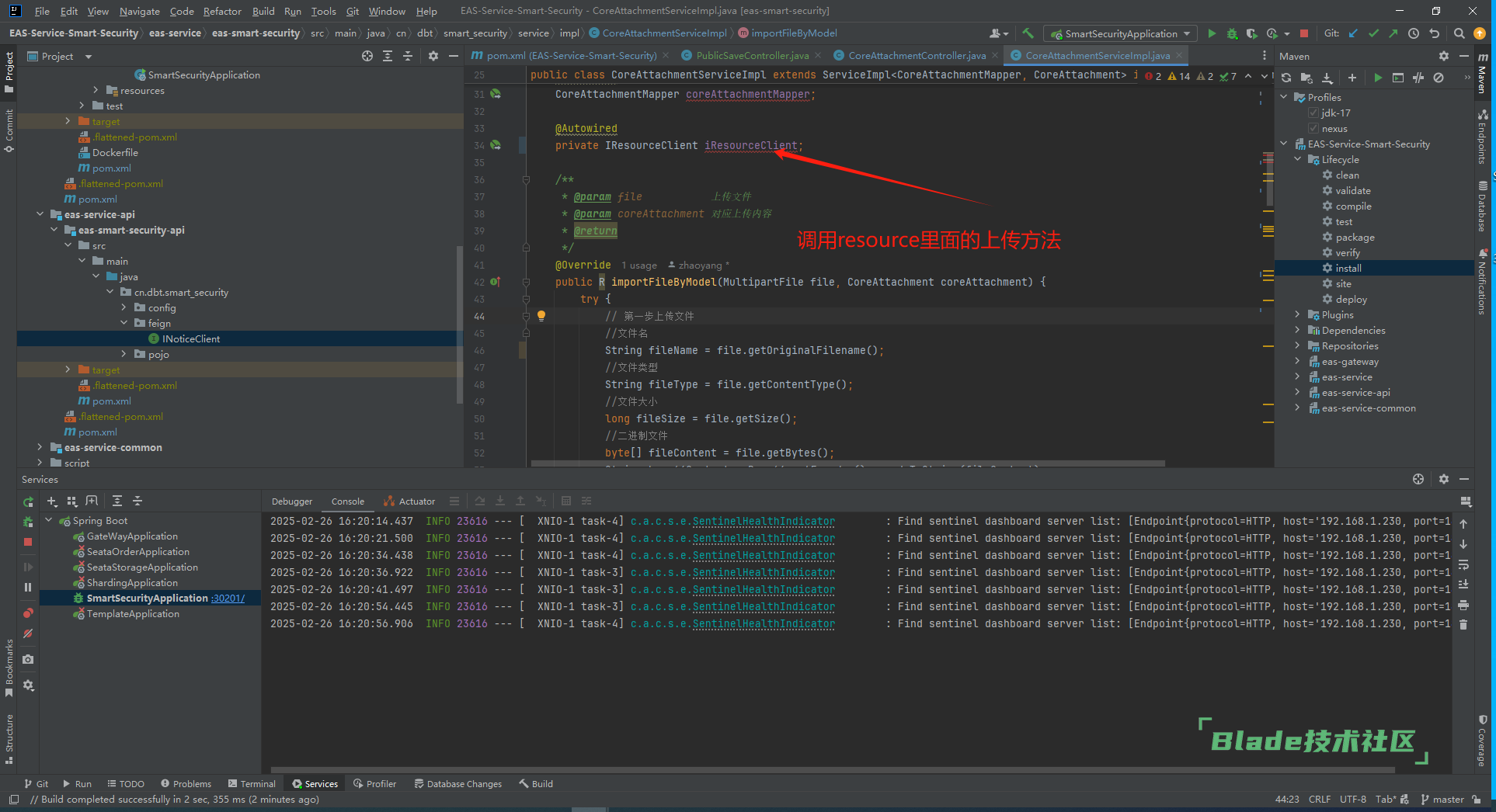Expand the eas-service-common folder

40,448
